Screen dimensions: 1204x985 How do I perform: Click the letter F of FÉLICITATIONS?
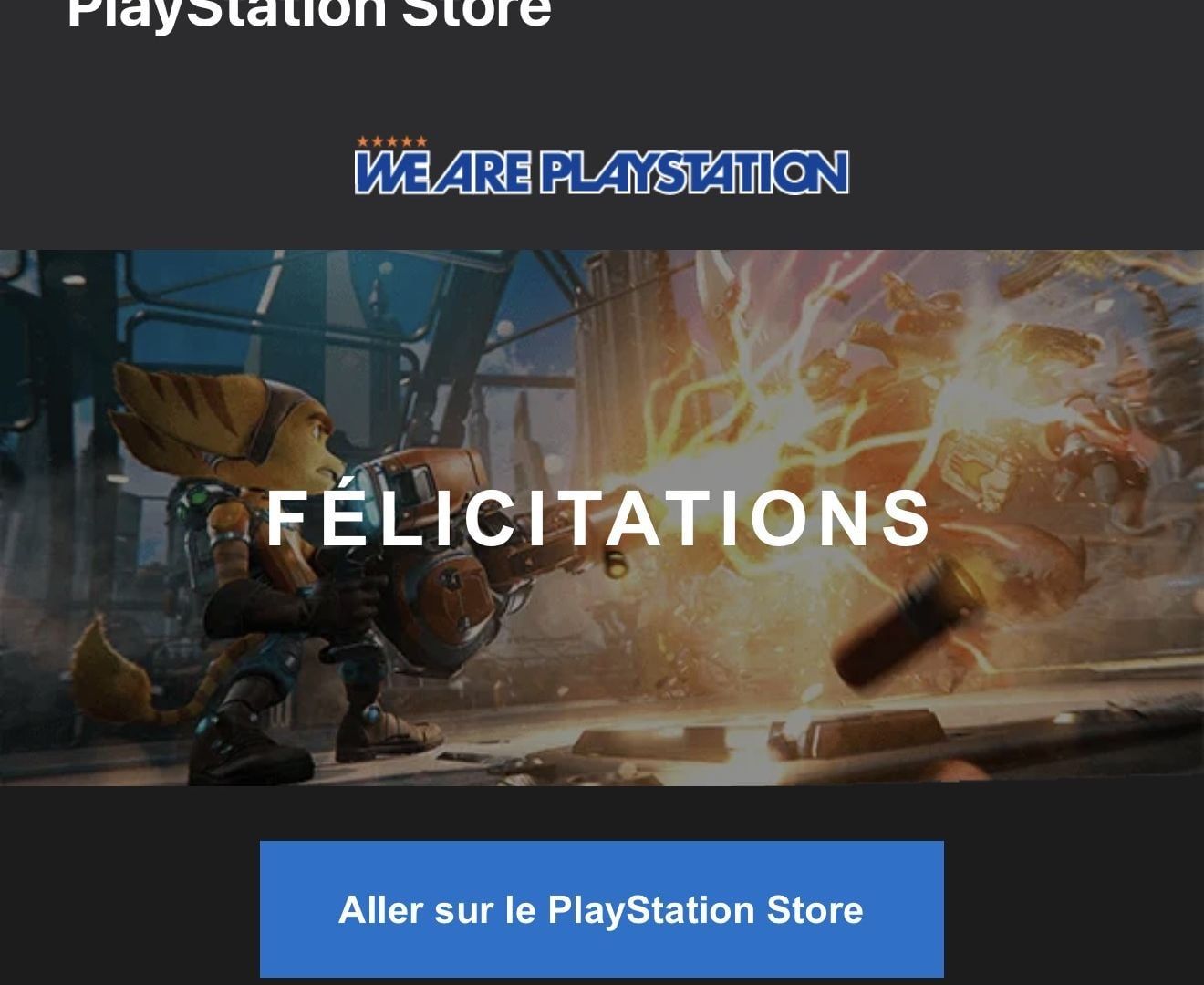click(285, 517)
